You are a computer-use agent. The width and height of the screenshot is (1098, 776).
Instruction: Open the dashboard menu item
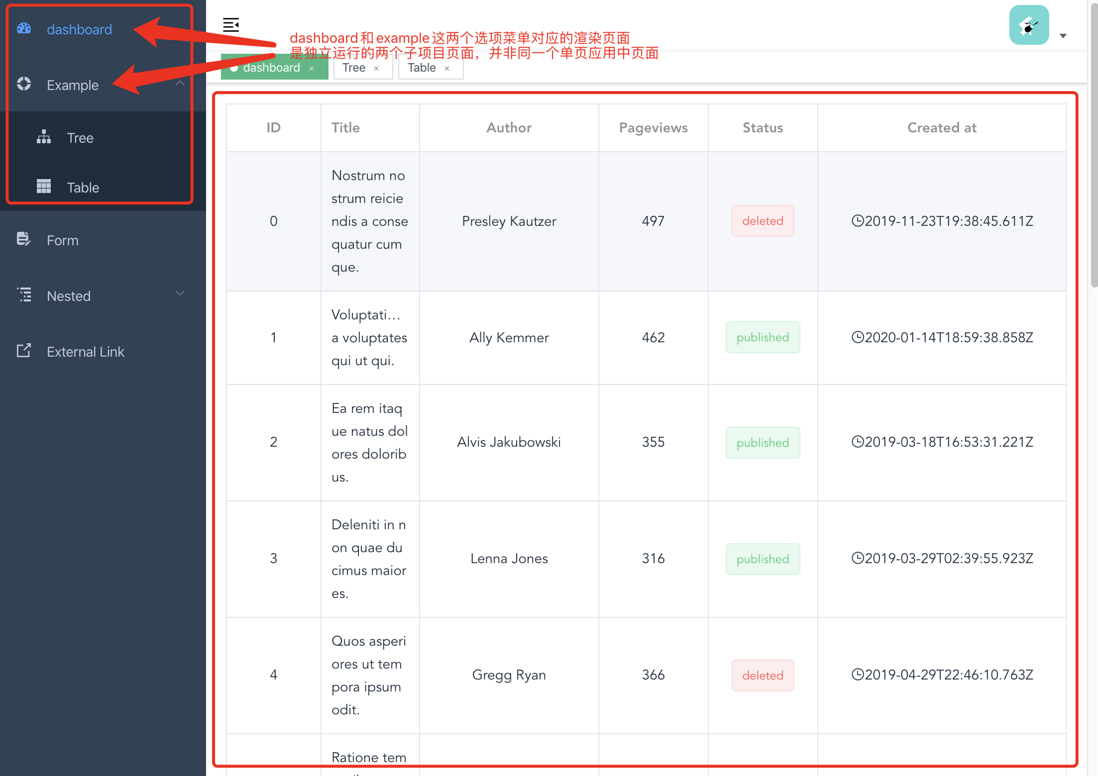pos(103,29)
